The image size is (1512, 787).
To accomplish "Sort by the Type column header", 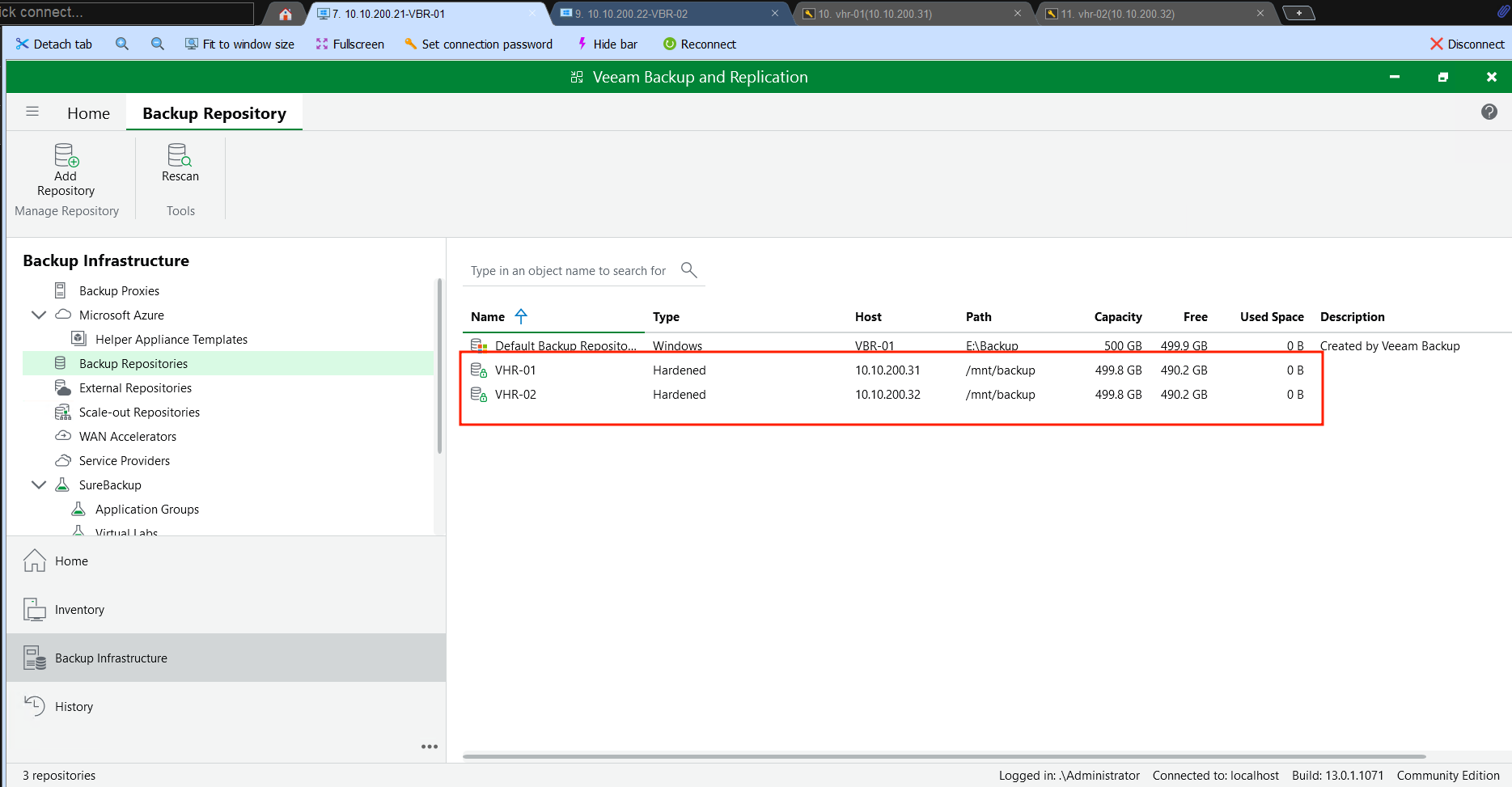I will [x=666, y=317].
